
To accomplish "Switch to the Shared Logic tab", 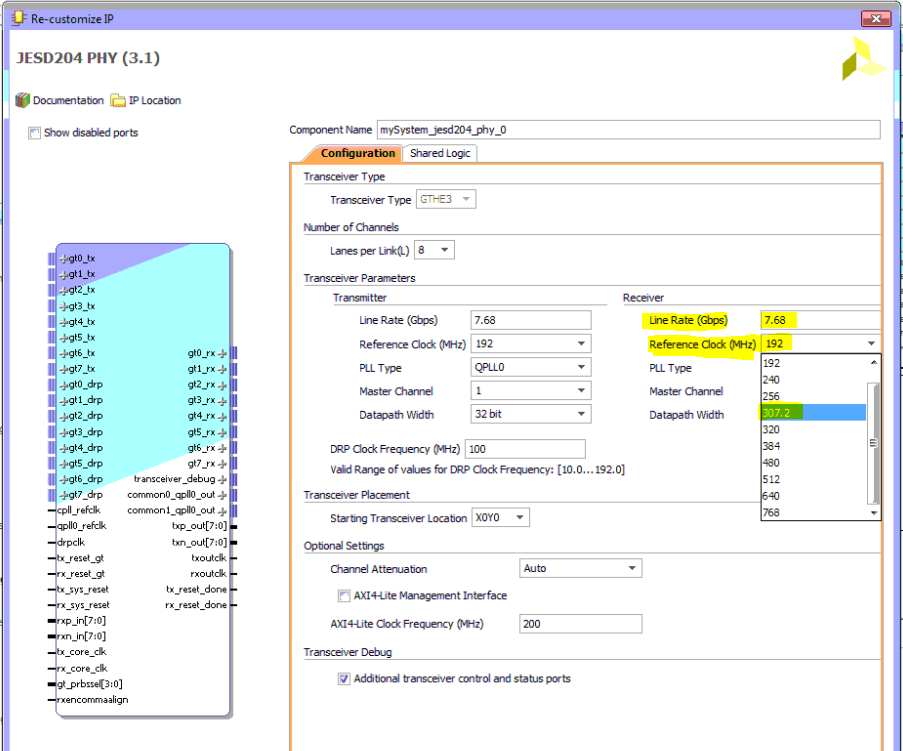I will [440, 153].
